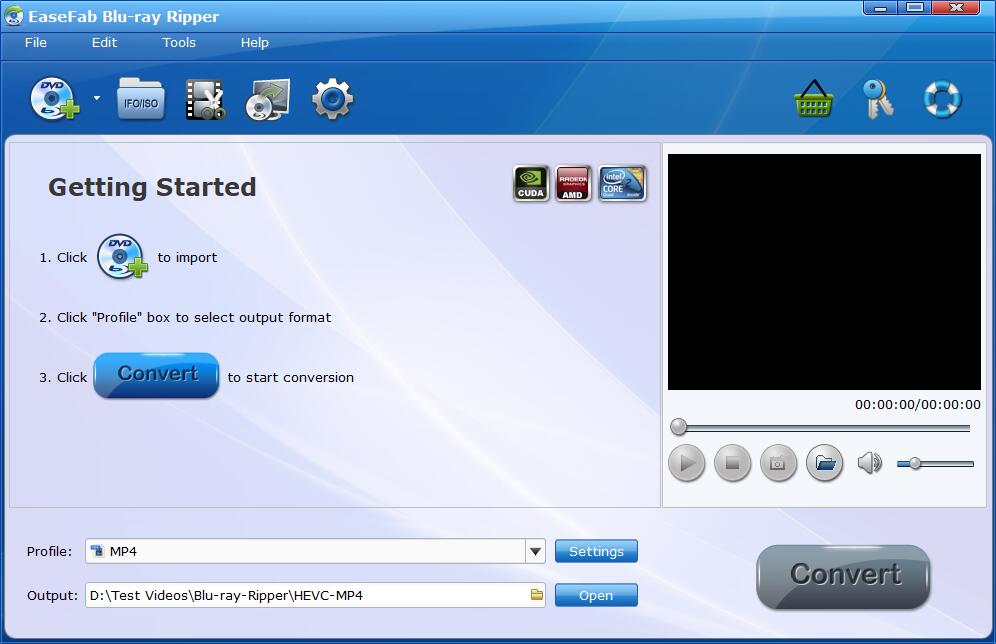Image resolution: width=996 pixels, height=644 pixels.
Task: Click the green shopping basket icon
Action: (x=814, y=98)
